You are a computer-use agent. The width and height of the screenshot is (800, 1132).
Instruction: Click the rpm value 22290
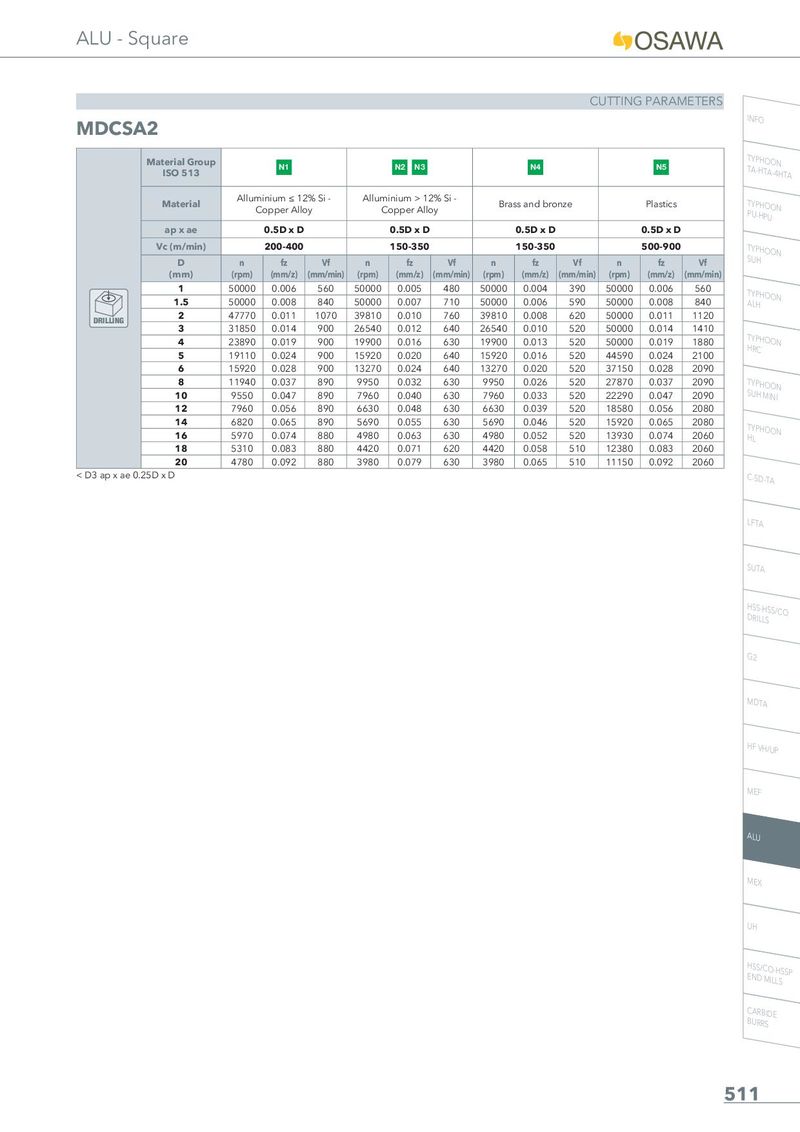[x=619, y=396]
